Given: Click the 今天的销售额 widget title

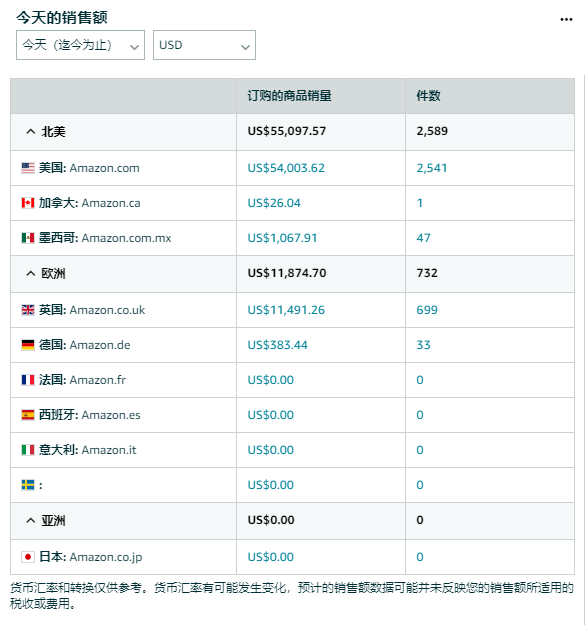Looking at the screenshot, I should 62,18.
